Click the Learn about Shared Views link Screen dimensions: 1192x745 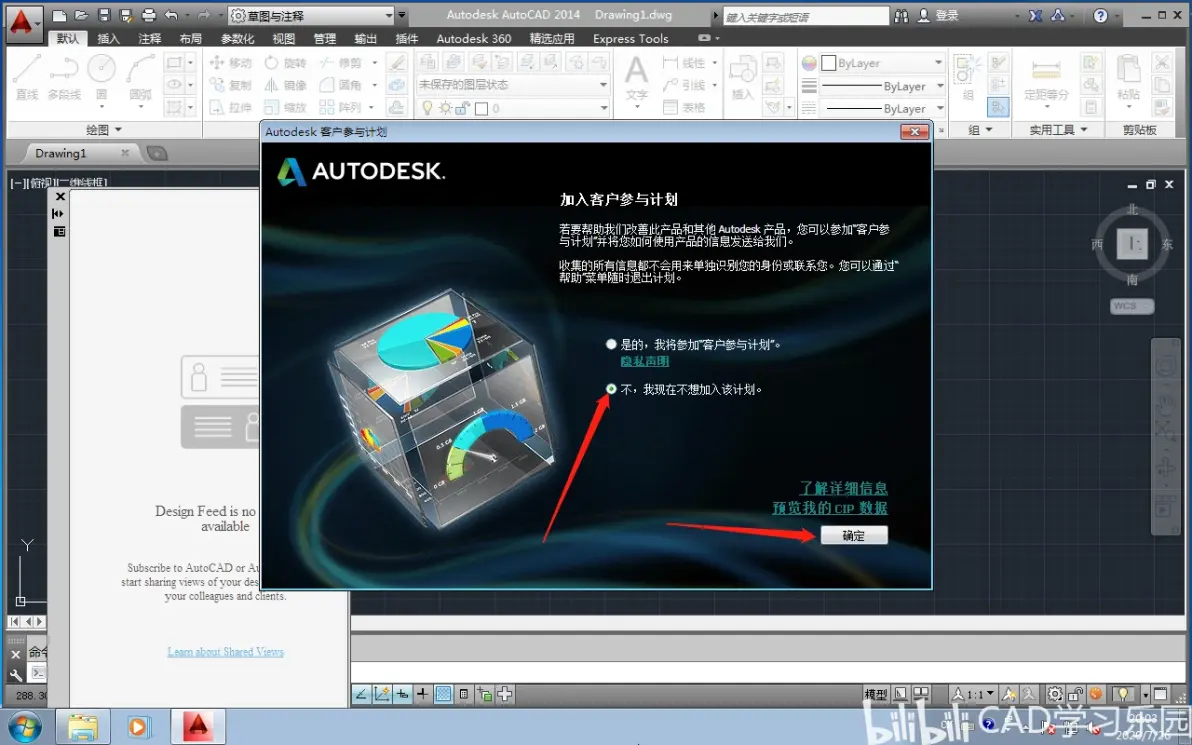226,651
